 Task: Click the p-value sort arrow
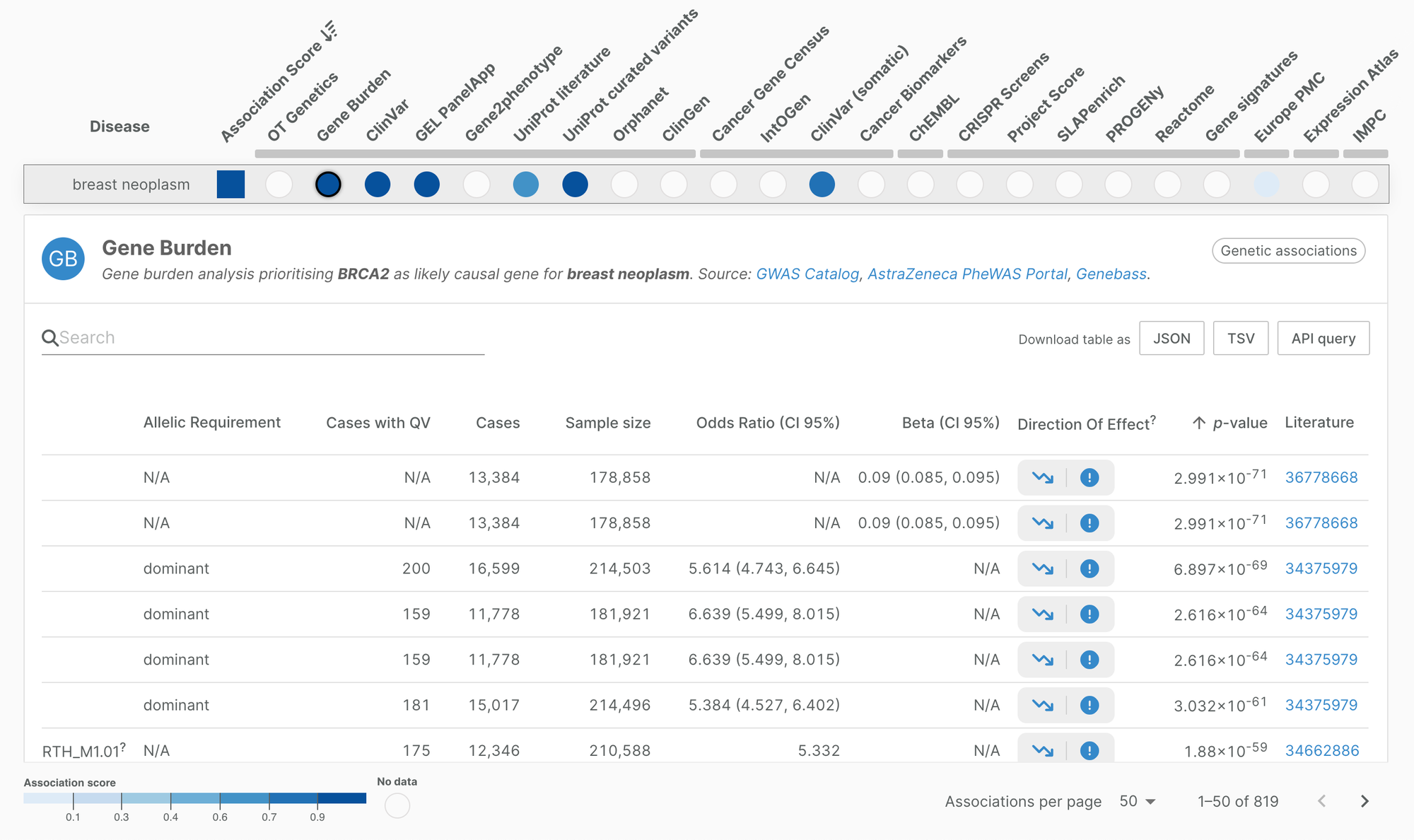pyautogui.click(x=1198, y=423)
